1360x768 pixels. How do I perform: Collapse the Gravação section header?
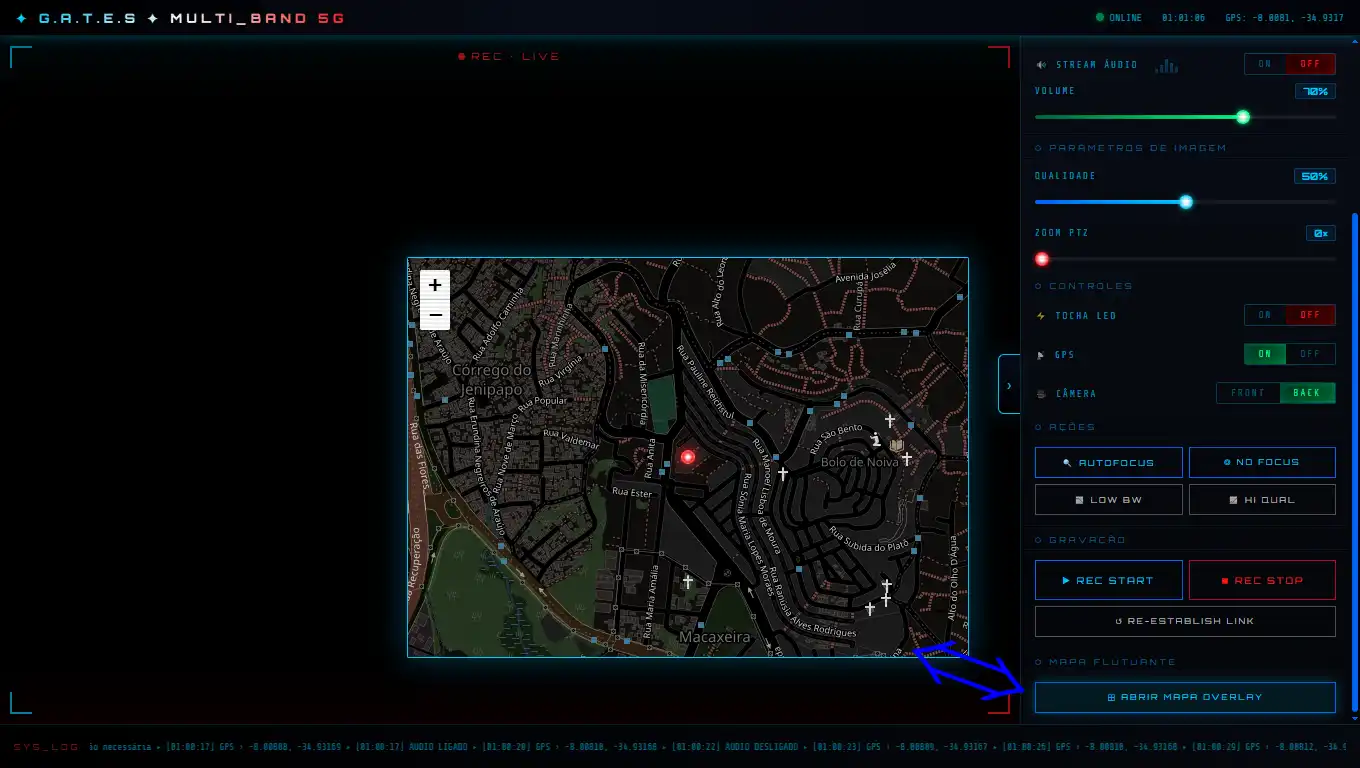pos(1080,540)
